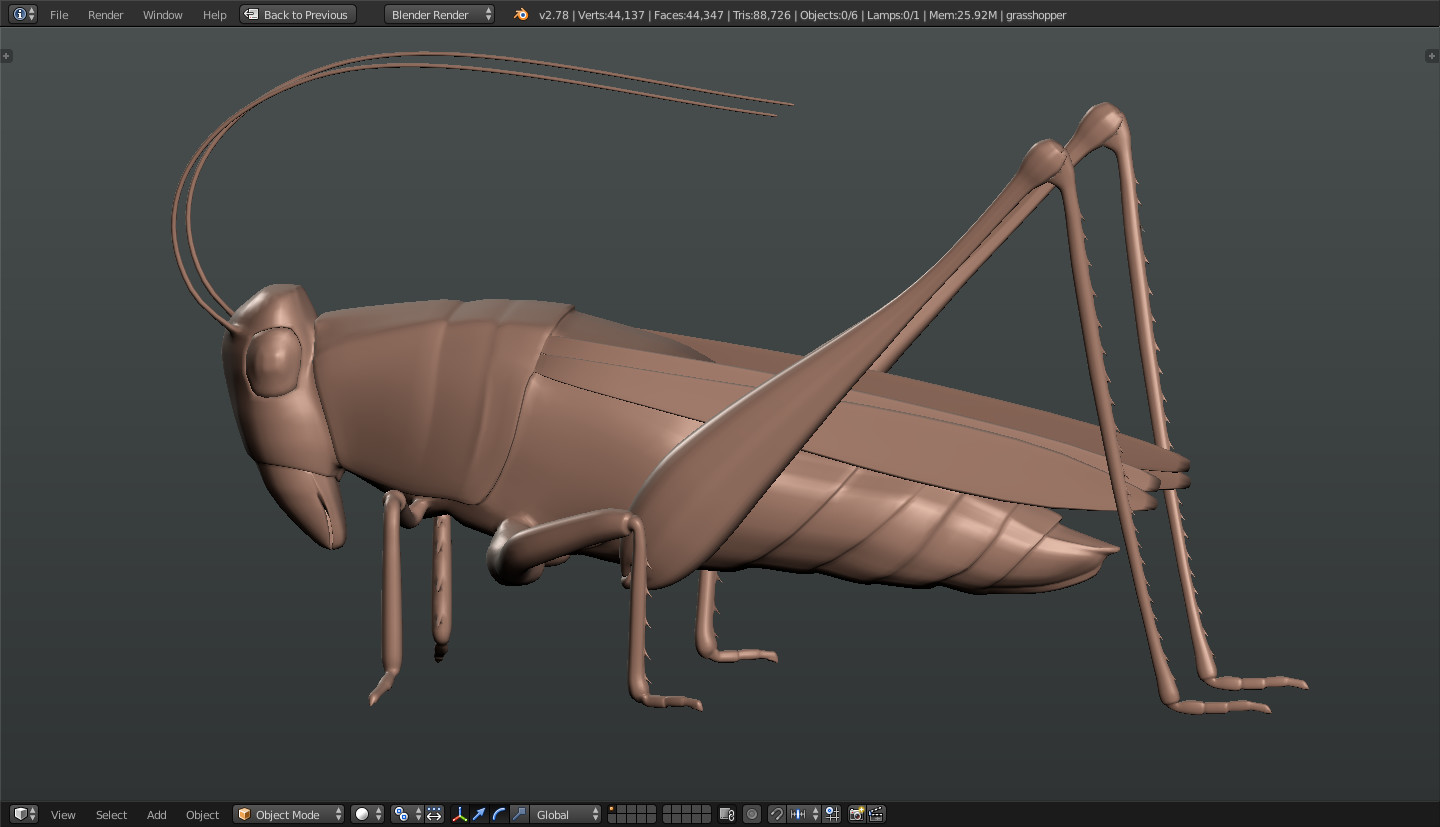
Task: Open the 3D View editor type selector
Action: pyautogui.click(x=24, y=814)
